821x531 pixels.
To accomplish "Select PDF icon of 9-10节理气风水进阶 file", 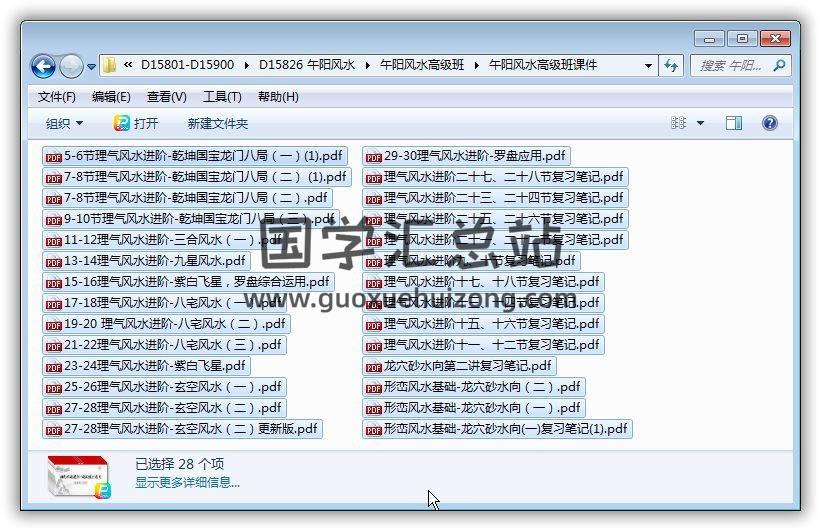I will [53, 220].
